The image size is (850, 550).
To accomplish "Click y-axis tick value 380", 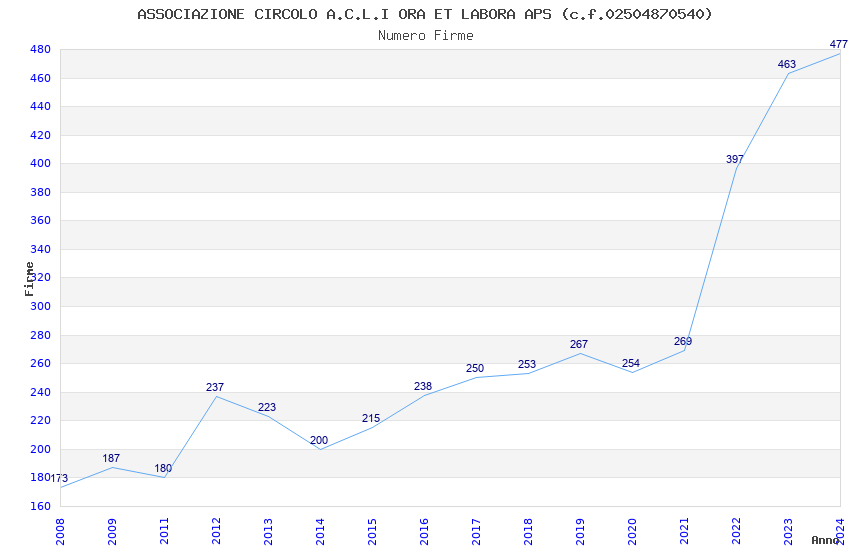I will coord(41,192).
